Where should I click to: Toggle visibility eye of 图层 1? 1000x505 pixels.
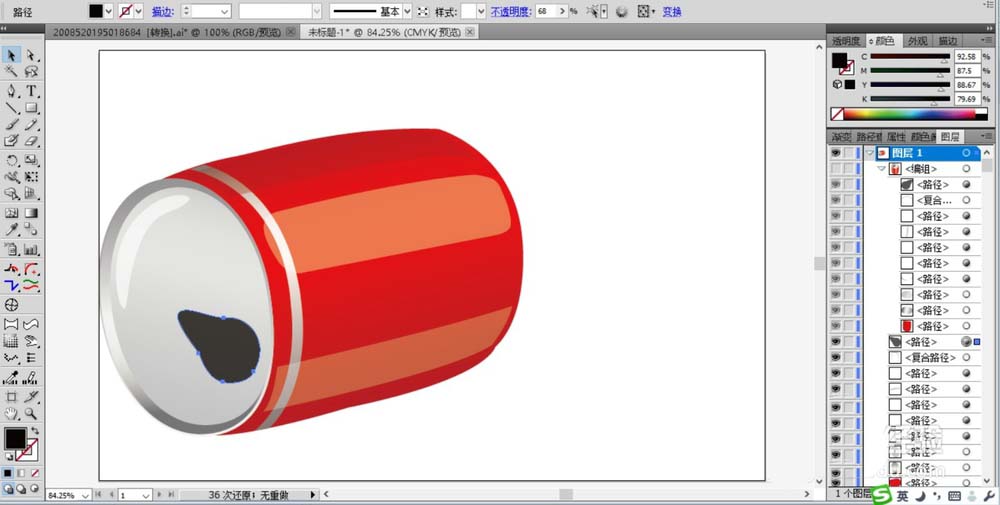coord(836,153)
